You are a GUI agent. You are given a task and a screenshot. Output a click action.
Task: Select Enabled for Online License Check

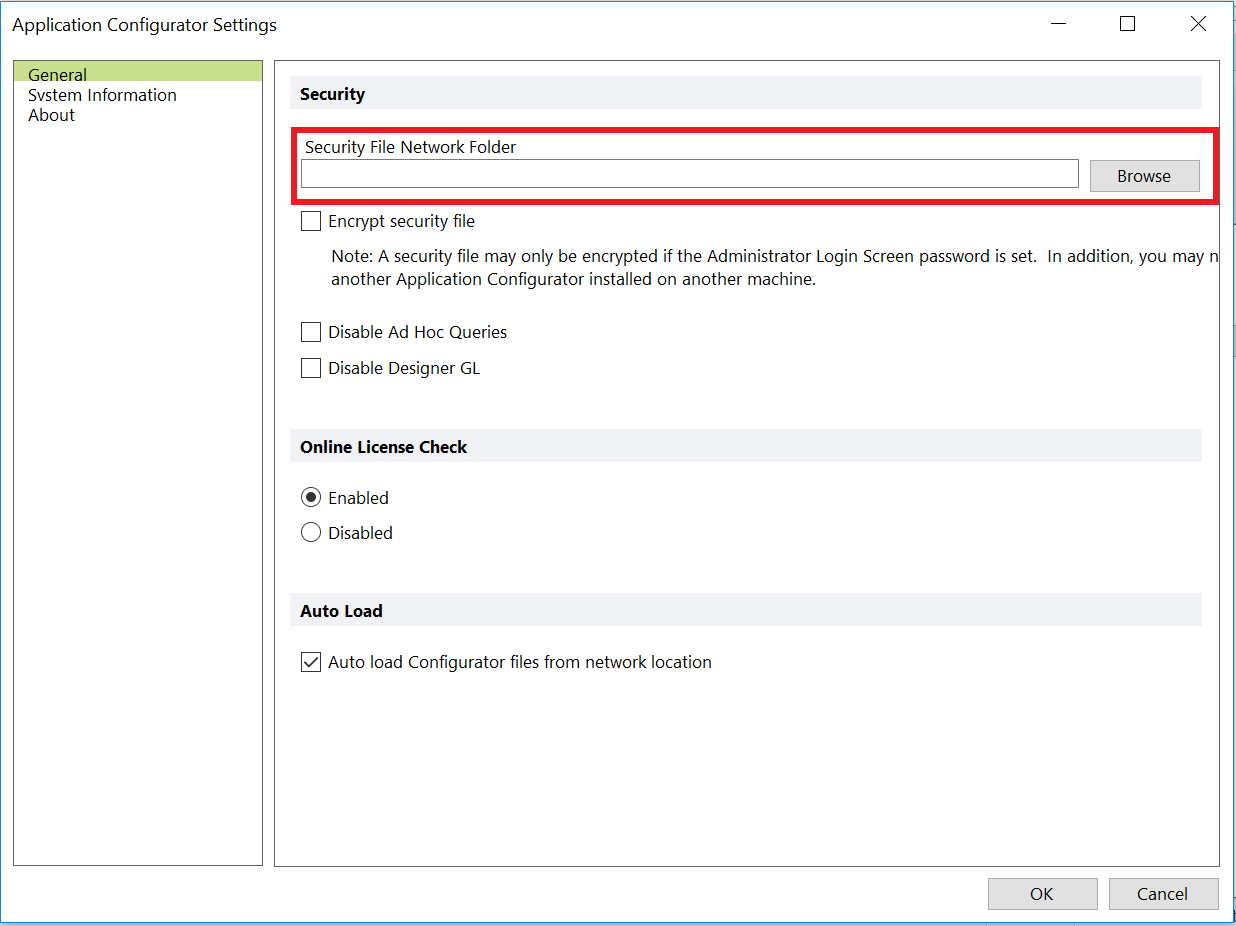(311, 497)
